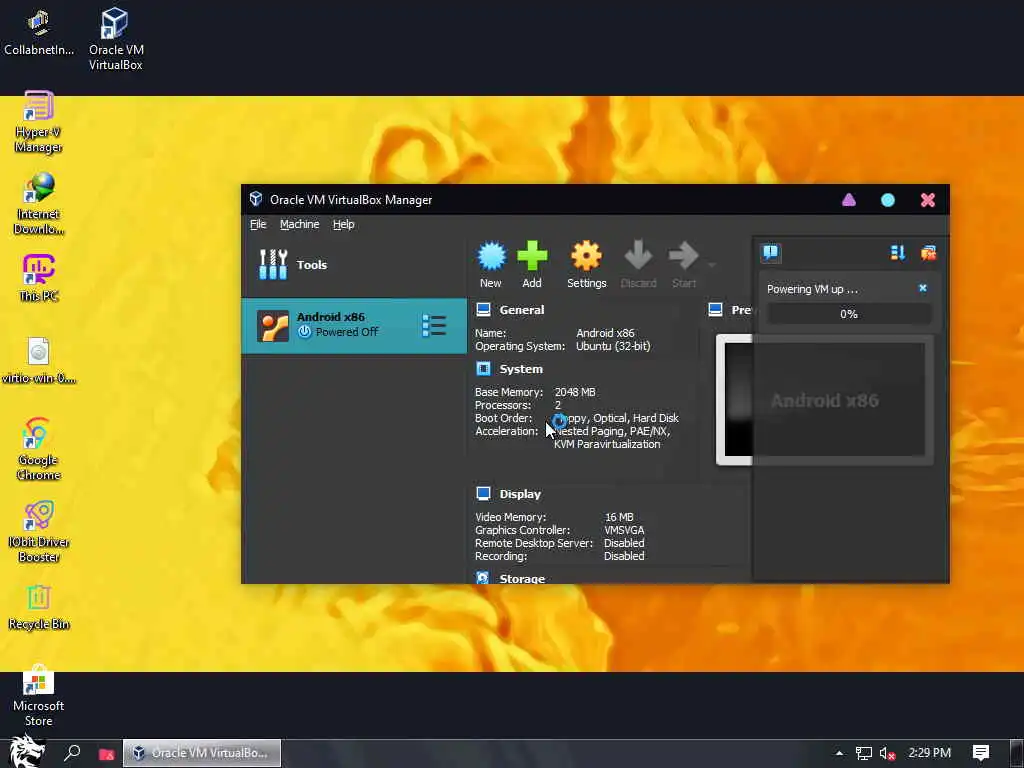Click the Oracle VM VirtualBox taskbar button

pyautogui.click(x=202, y=753)
